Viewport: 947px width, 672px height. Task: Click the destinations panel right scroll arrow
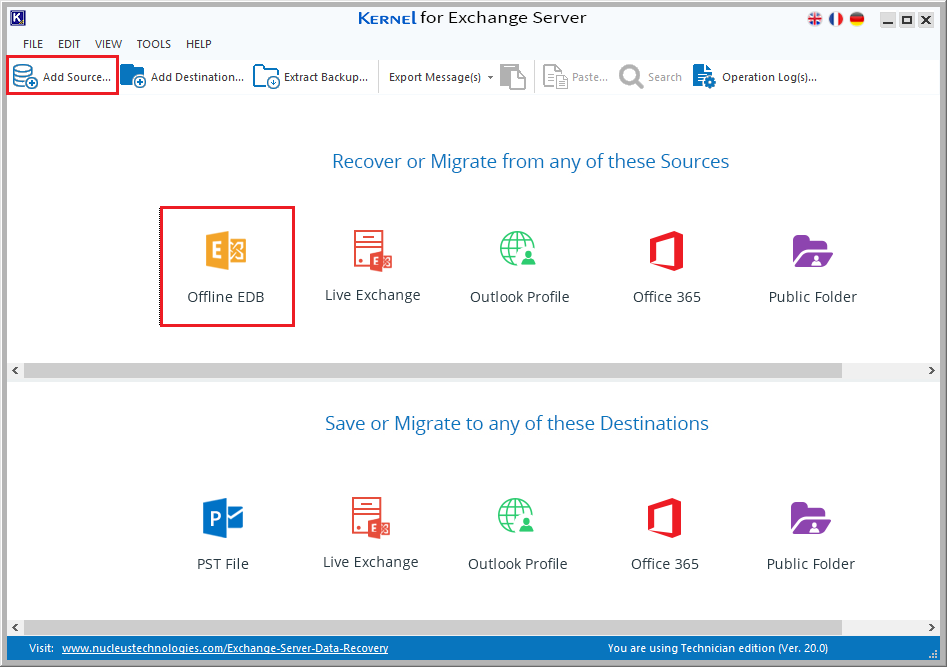tap(932, 627)
